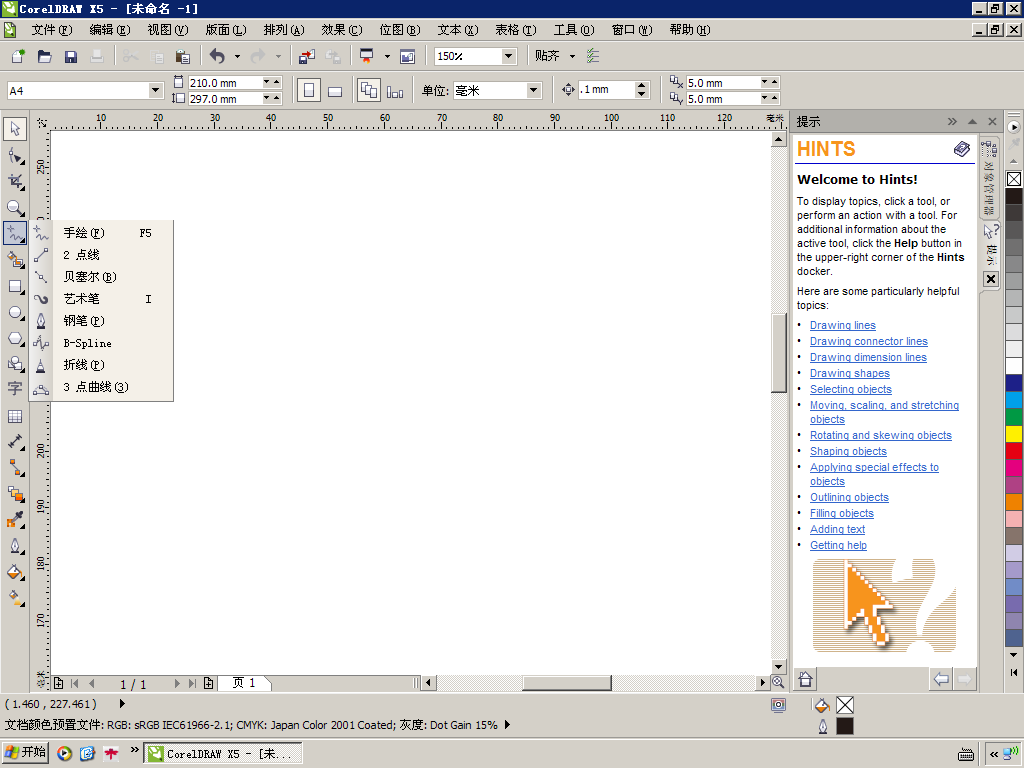This screenshot has height=768, width=1024.
Task: Click the horizontal scrollbar thumb
Action: point(567,683)
